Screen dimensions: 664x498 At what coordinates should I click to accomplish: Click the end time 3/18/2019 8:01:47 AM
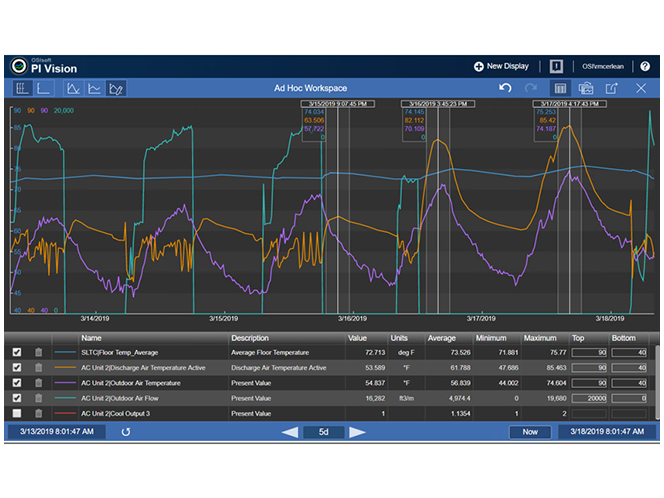[607, 432]
